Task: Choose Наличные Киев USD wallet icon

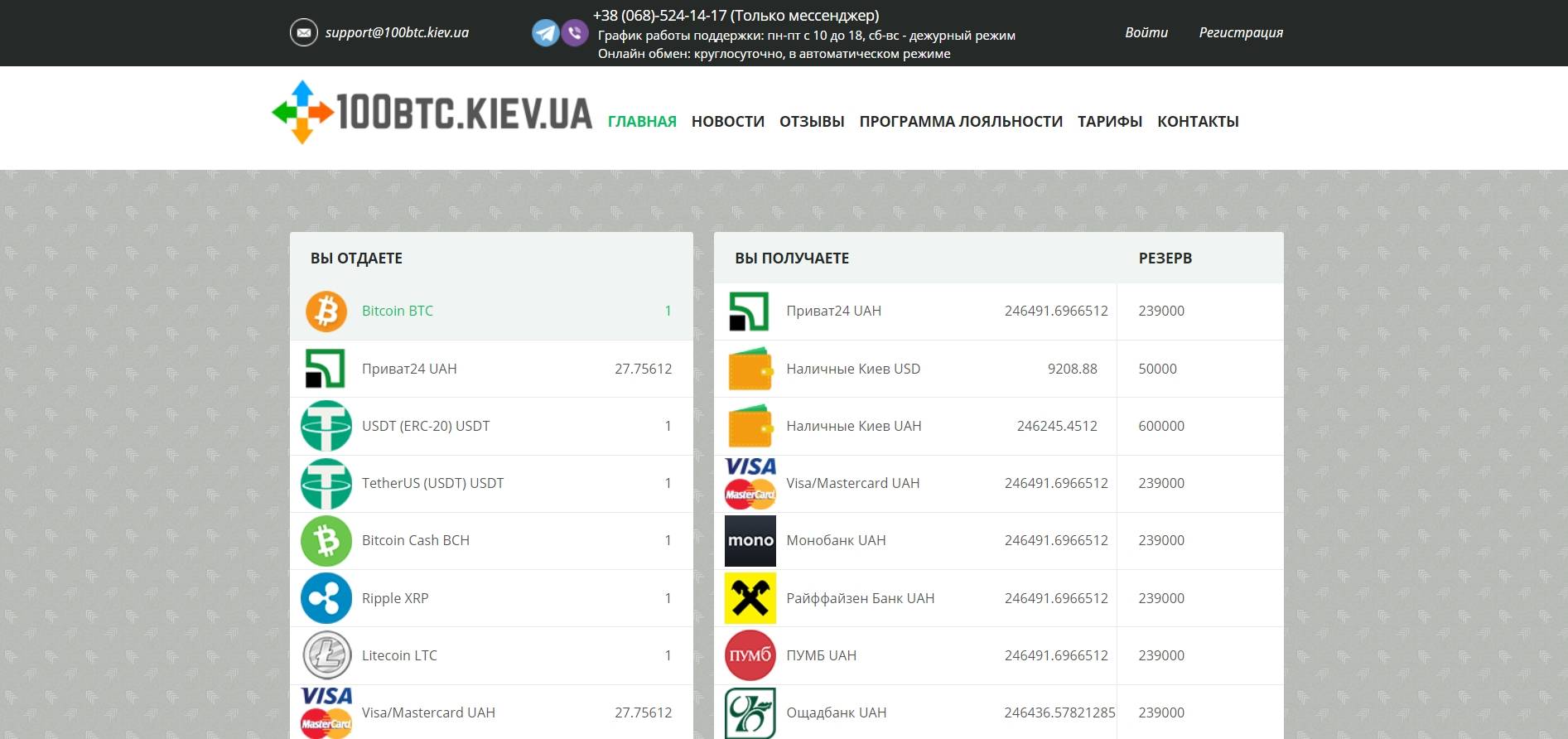Action: pyautogui.click(x=750, y=369)
